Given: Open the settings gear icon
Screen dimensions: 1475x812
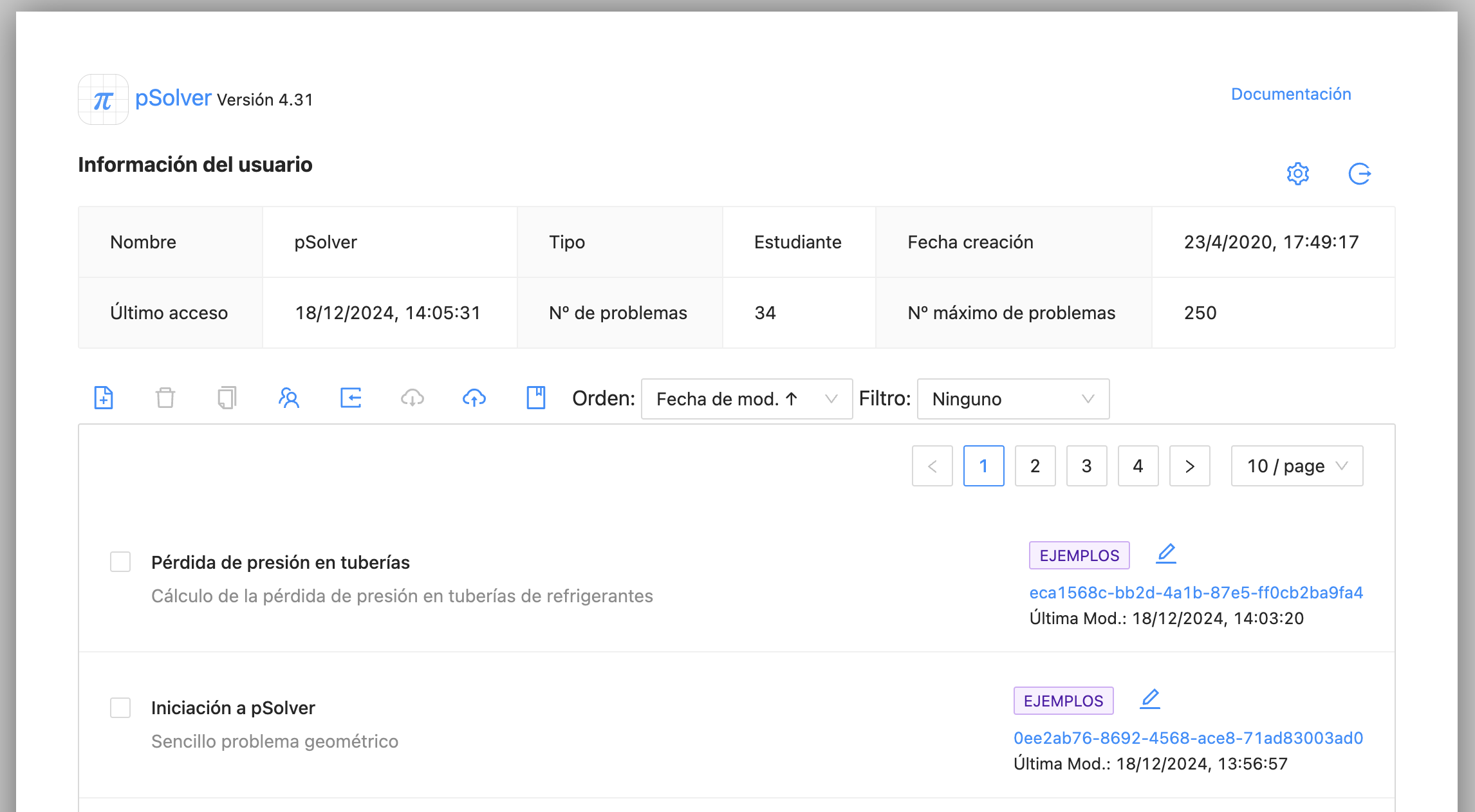Looking at the screenshot, I should tap(1297, 174).
